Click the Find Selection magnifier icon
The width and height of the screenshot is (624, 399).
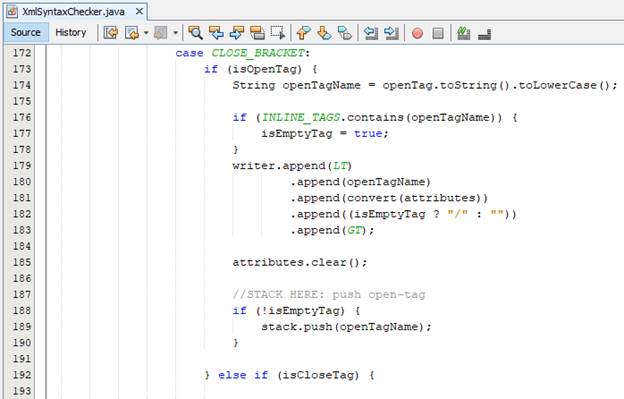click(x=195, y=33)
